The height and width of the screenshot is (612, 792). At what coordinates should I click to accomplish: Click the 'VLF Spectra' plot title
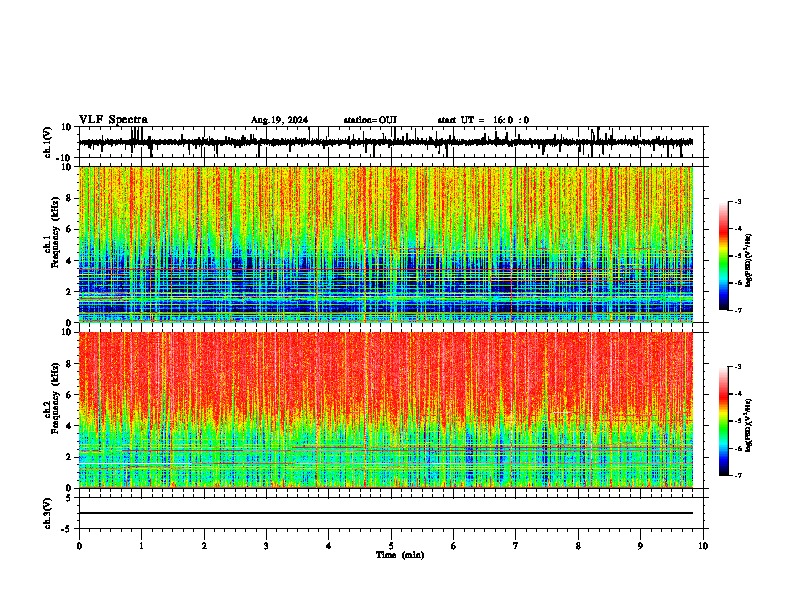113,120
